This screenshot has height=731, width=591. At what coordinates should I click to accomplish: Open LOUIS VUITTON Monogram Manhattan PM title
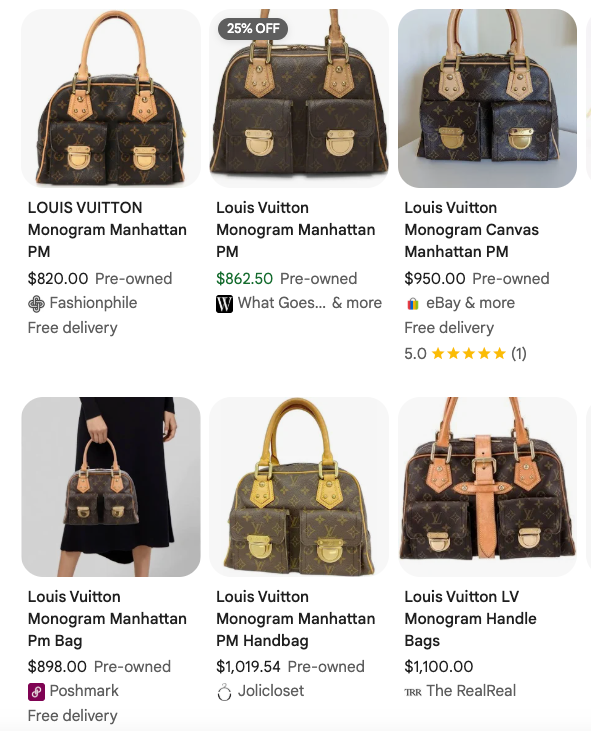tap(107, 230)
